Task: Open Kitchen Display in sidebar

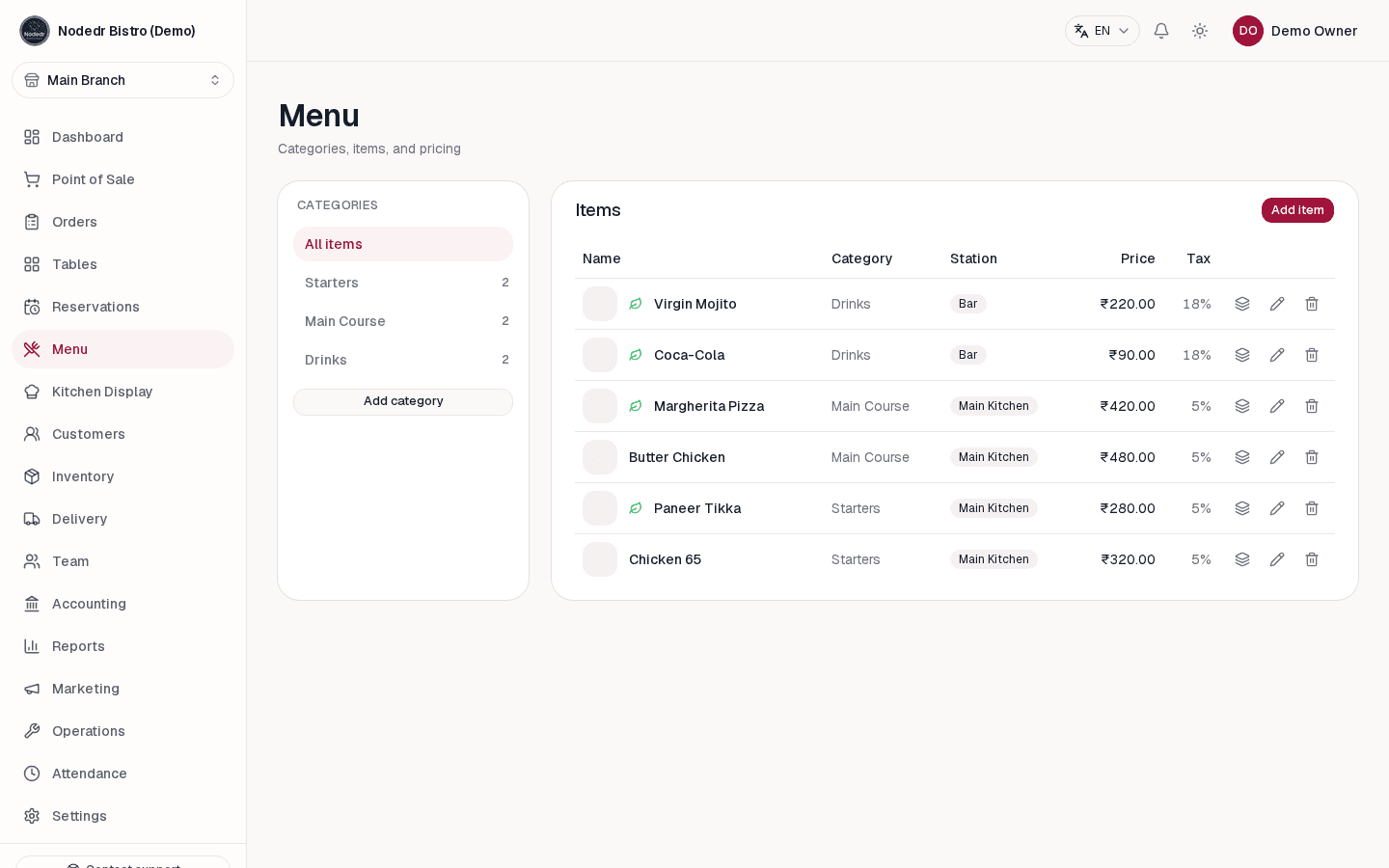Action: (123, 392)
